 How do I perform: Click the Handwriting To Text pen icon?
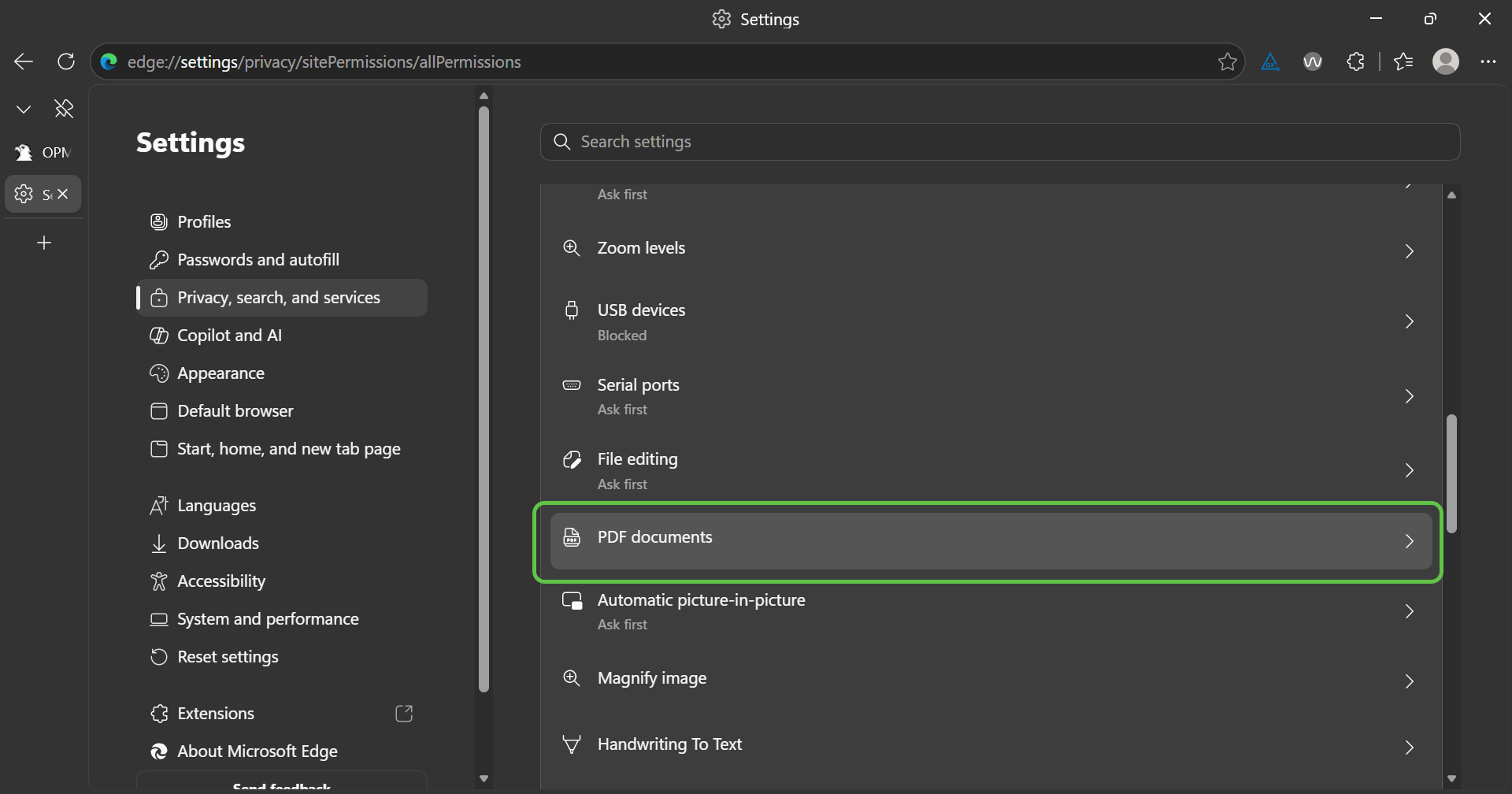coord(572,744)
